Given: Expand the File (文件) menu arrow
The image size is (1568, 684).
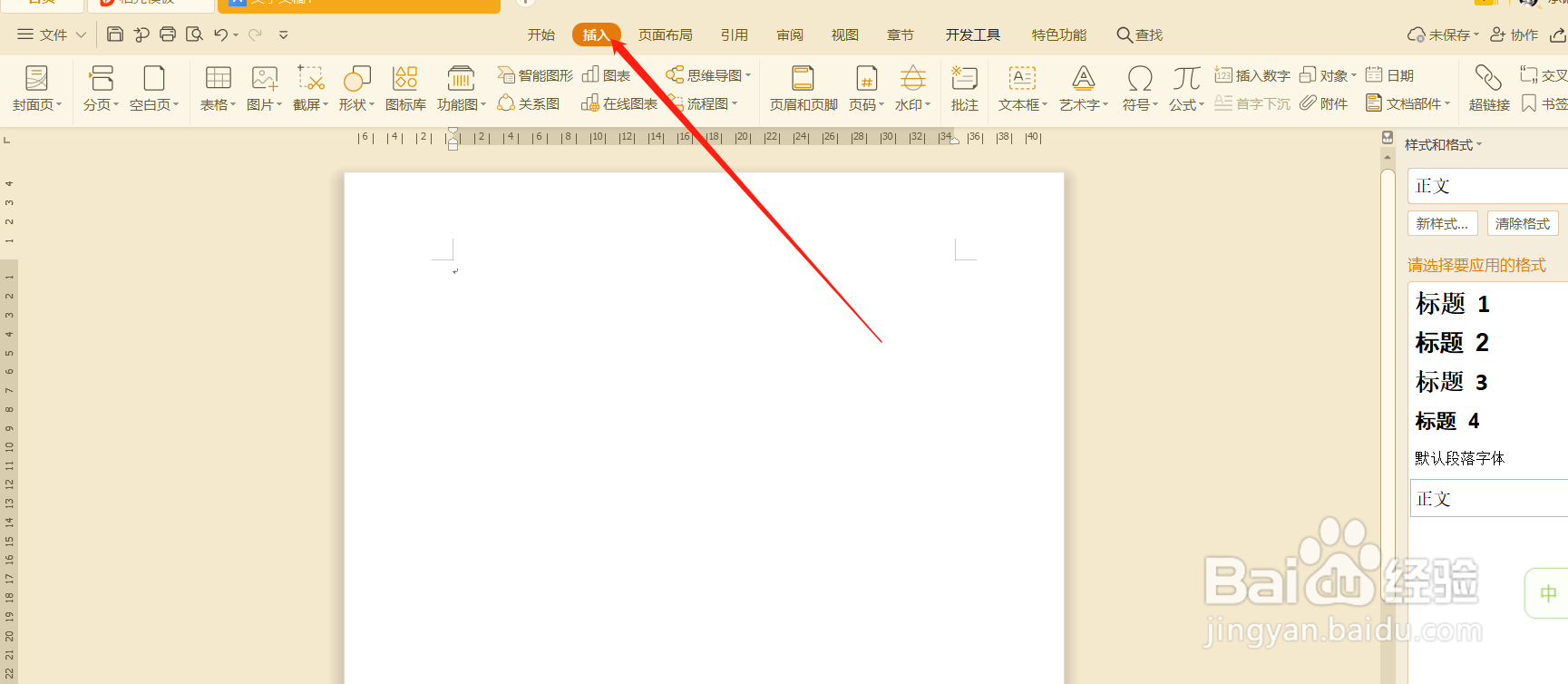Looking at the screenshot, I should 81,34.
